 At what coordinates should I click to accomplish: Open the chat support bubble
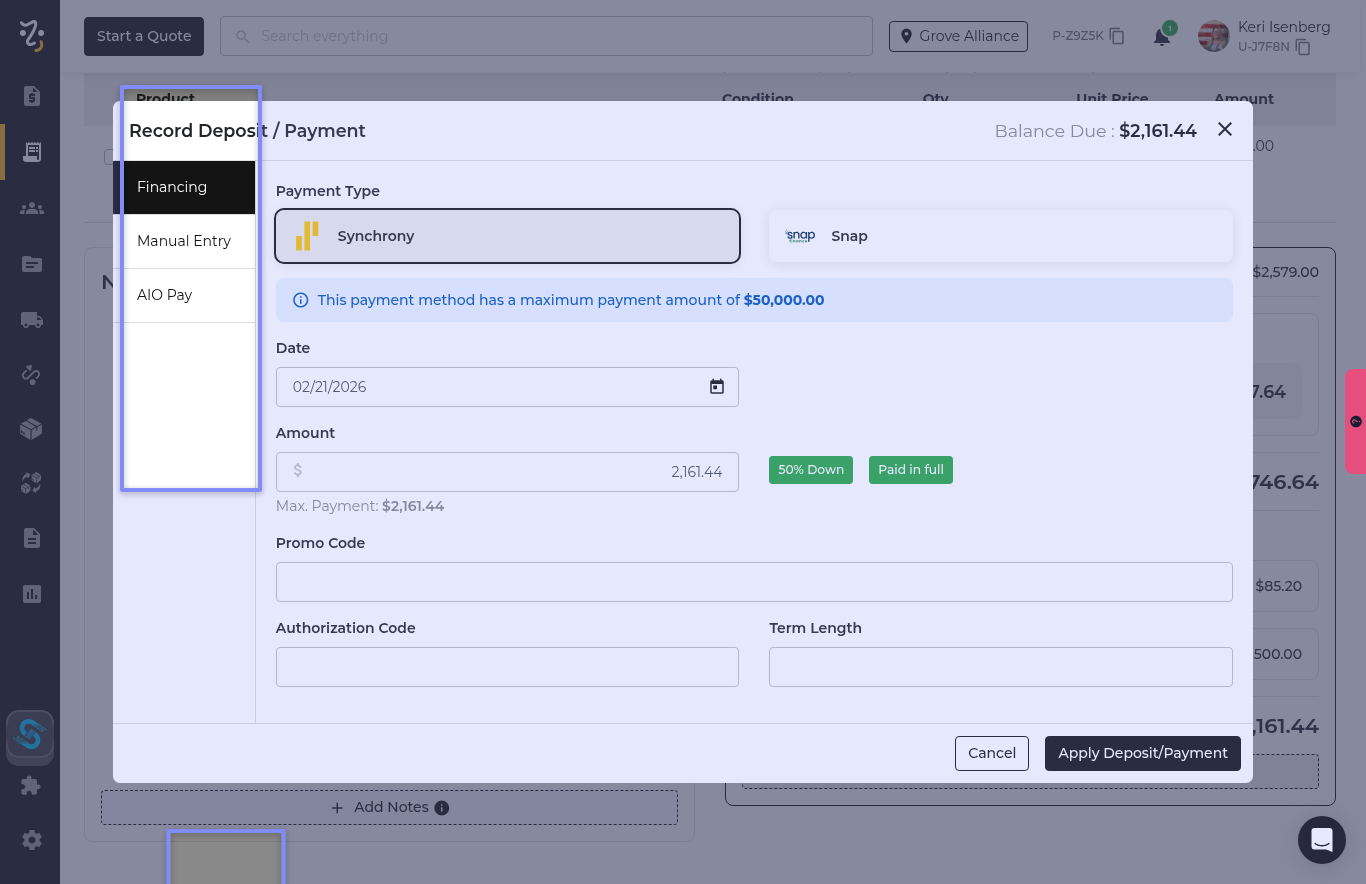[1321, 840]
